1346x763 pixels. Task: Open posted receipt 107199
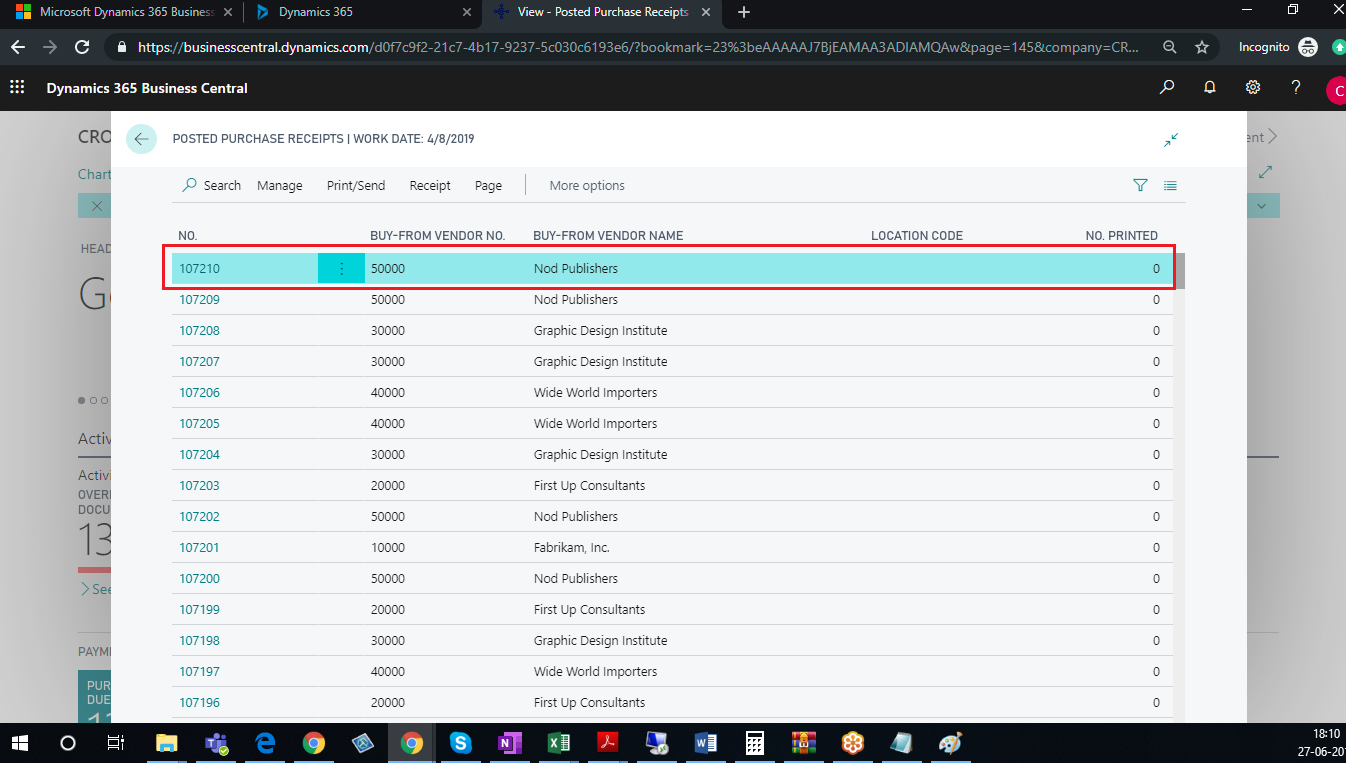click(x=199, y=610)
